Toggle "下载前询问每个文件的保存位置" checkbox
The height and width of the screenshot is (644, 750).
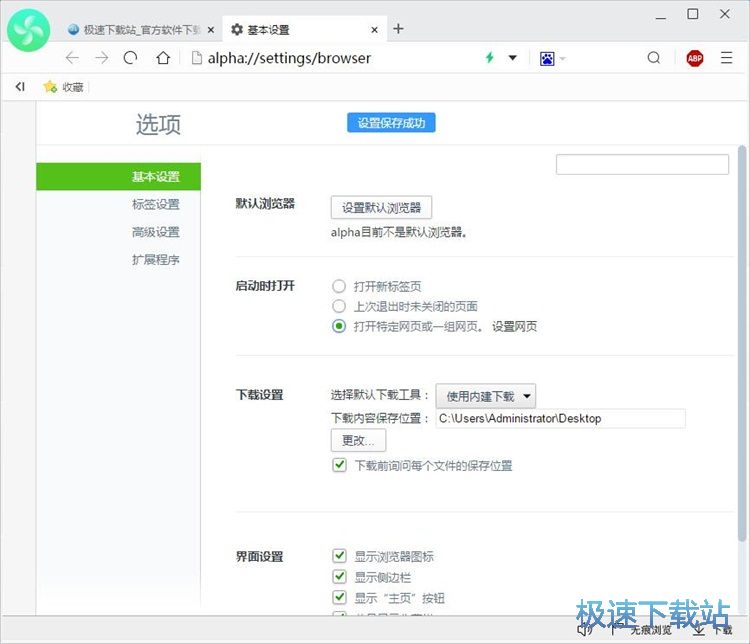coord(339,466)
